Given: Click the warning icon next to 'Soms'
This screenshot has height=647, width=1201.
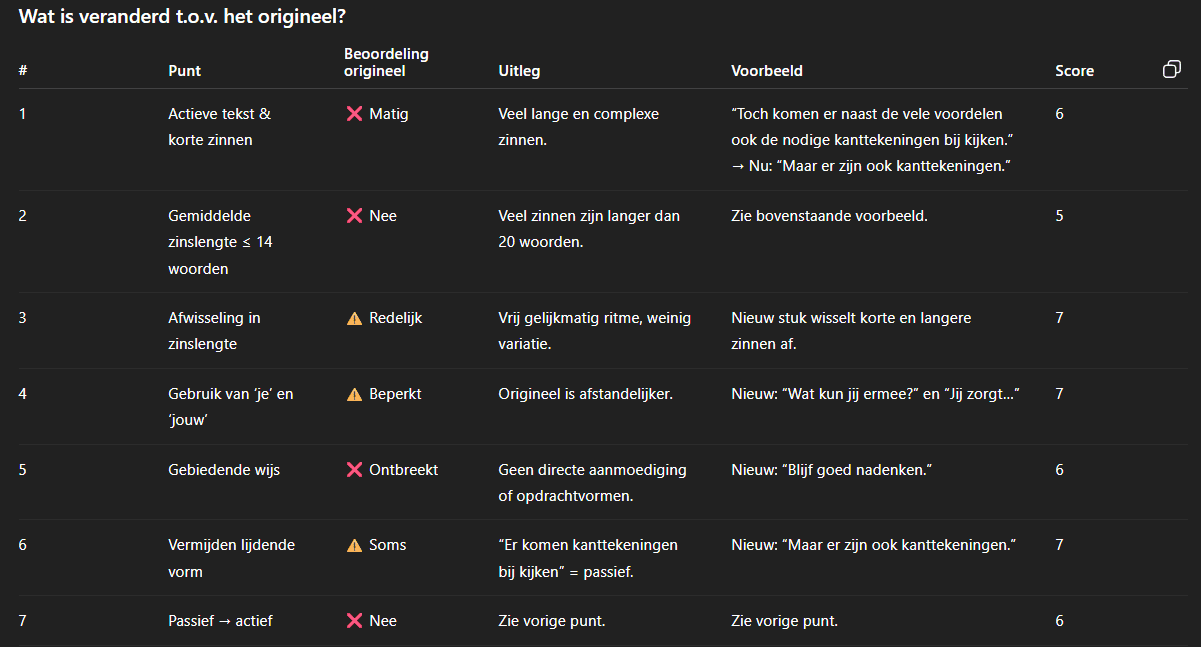Looking at the screenshot, I should 354,545.
